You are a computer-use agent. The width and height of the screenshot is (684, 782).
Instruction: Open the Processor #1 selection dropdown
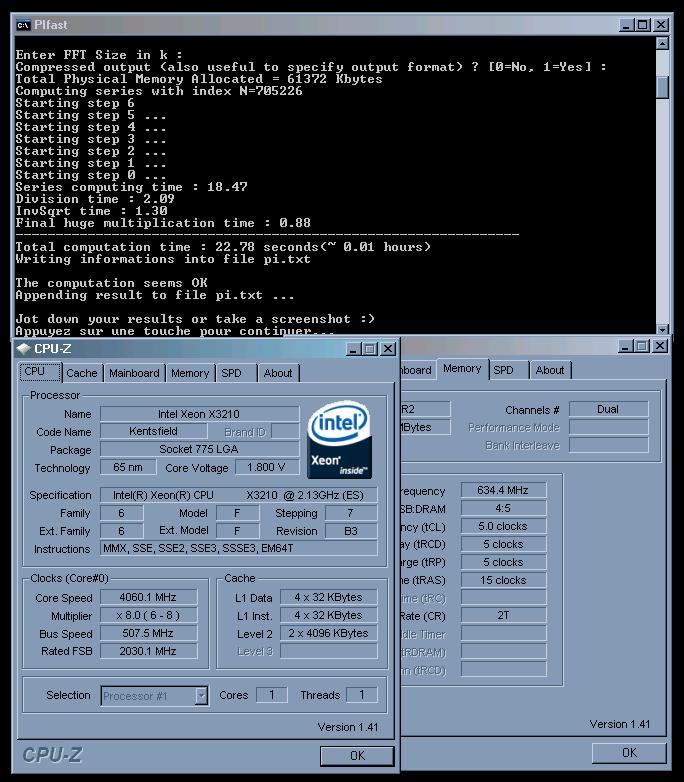click(x=201, y=695)
